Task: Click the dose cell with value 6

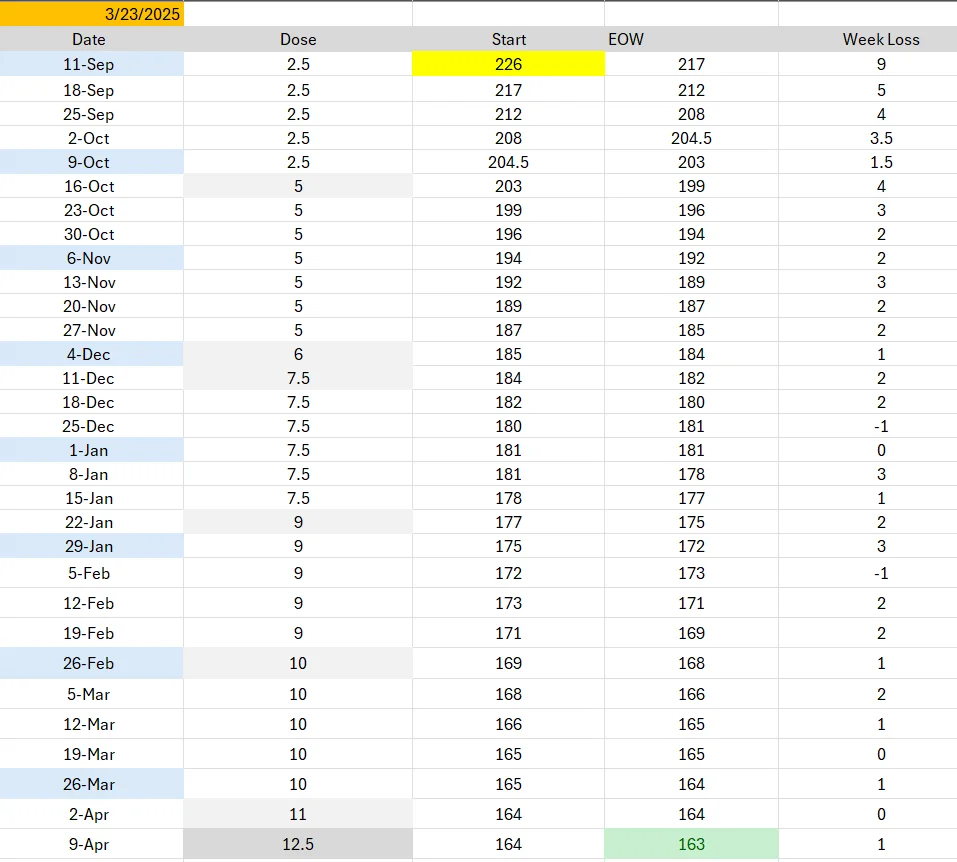Action: [x=298, y=354]
